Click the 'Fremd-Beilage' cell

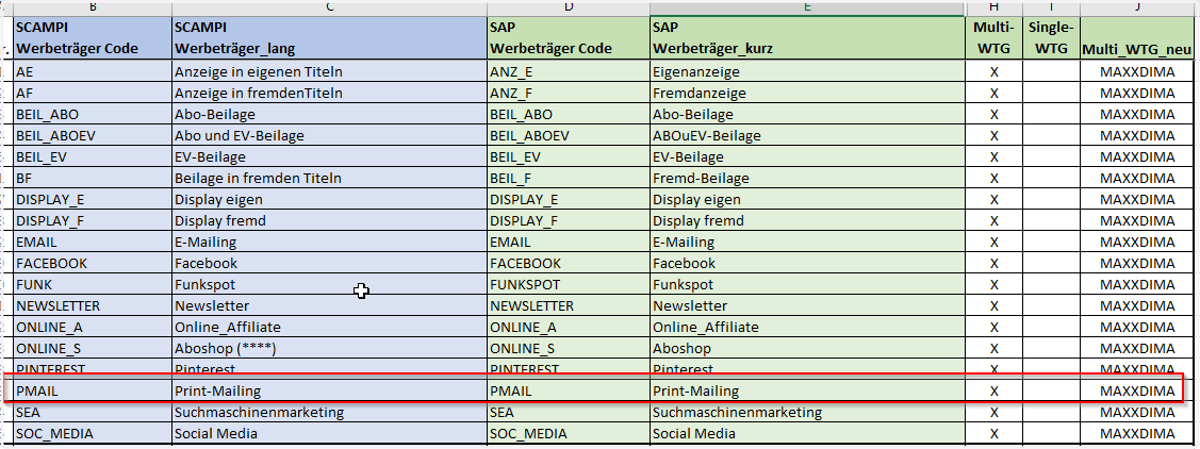click(x=807, y=178)
